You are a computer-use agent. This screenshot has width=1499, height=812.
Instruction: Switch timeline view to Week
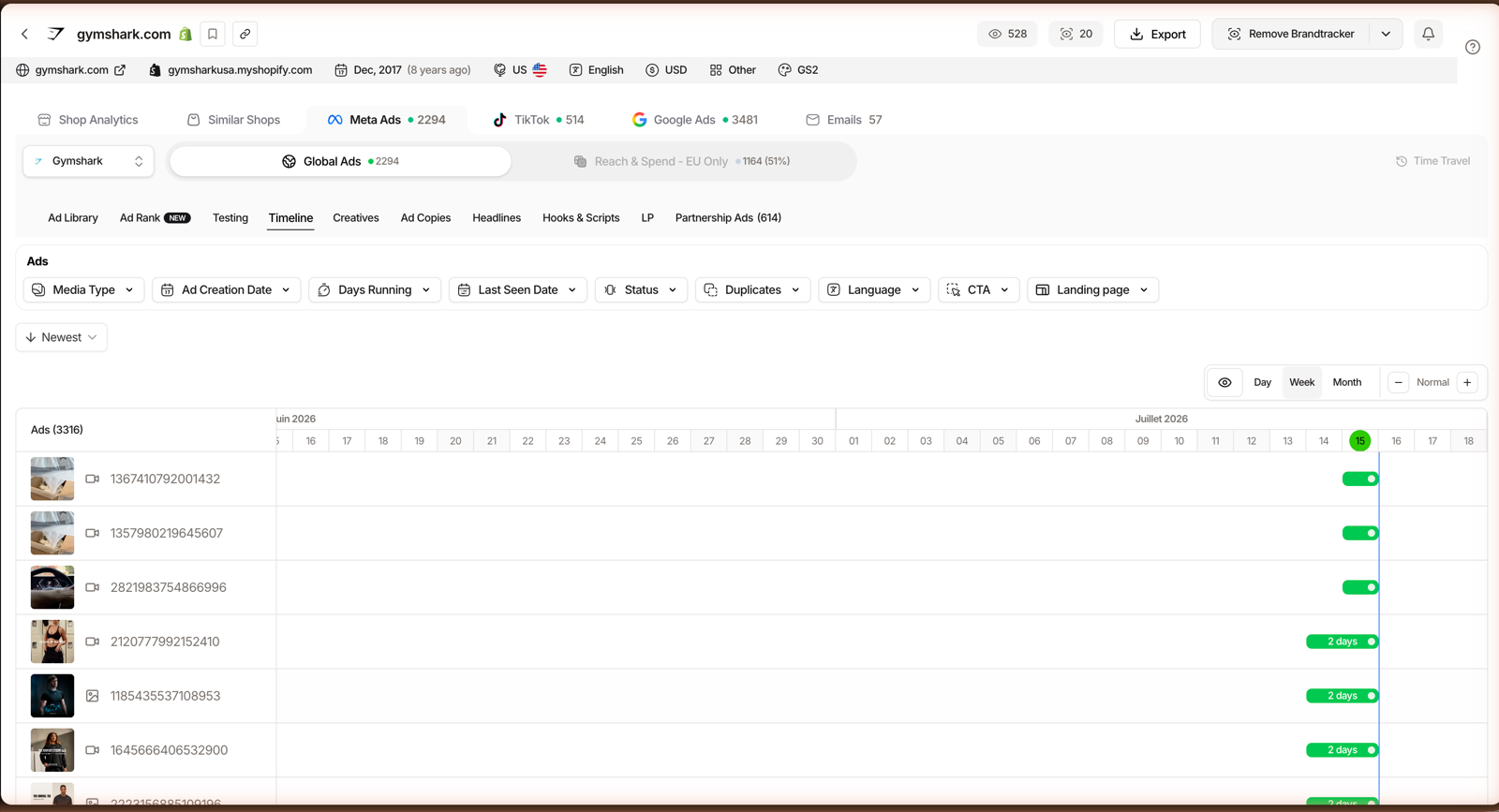click(1301, 382)
